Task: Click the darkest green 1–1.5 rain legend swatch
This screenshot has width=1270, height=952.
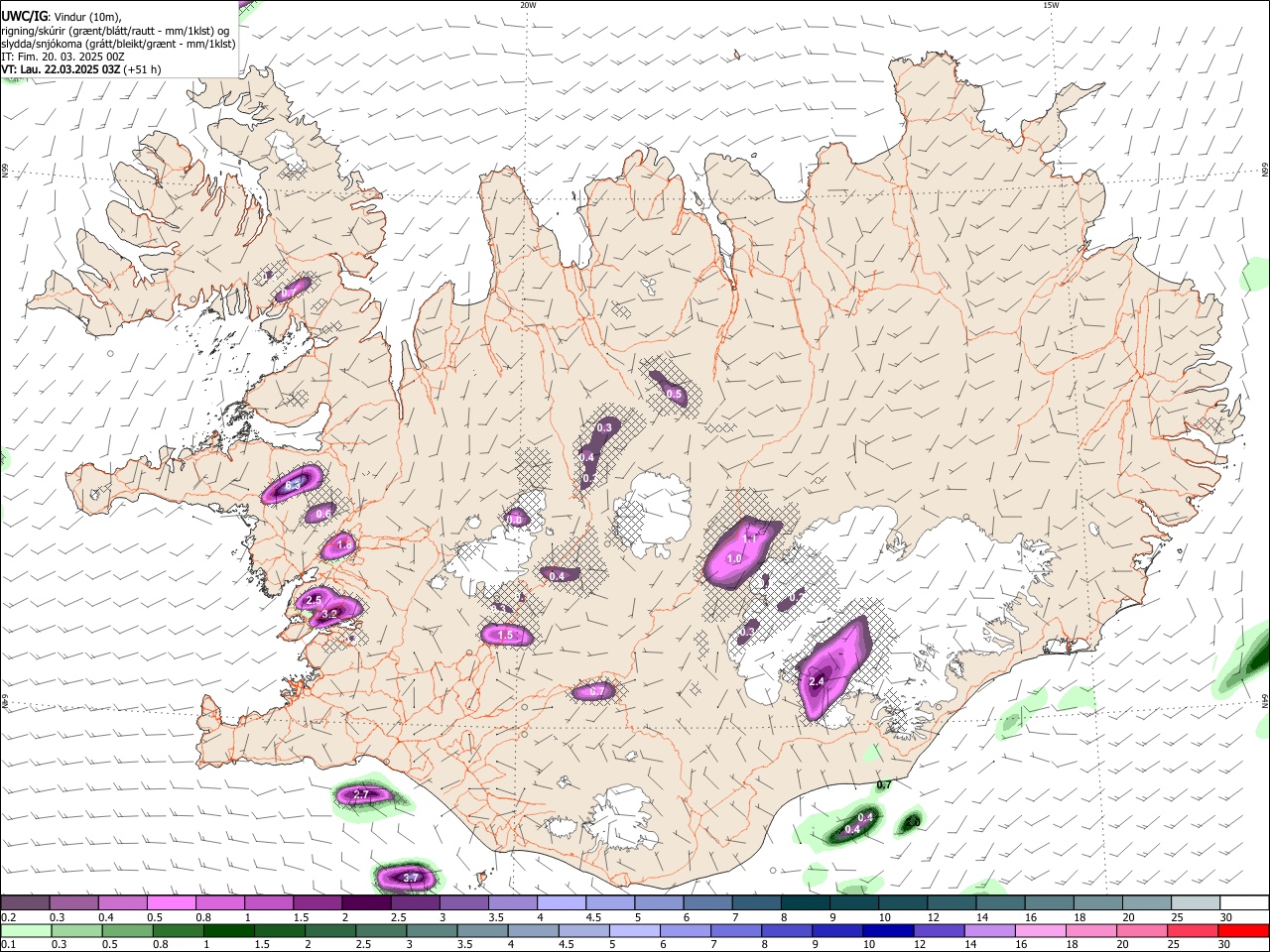Action: tap(230, 931)
